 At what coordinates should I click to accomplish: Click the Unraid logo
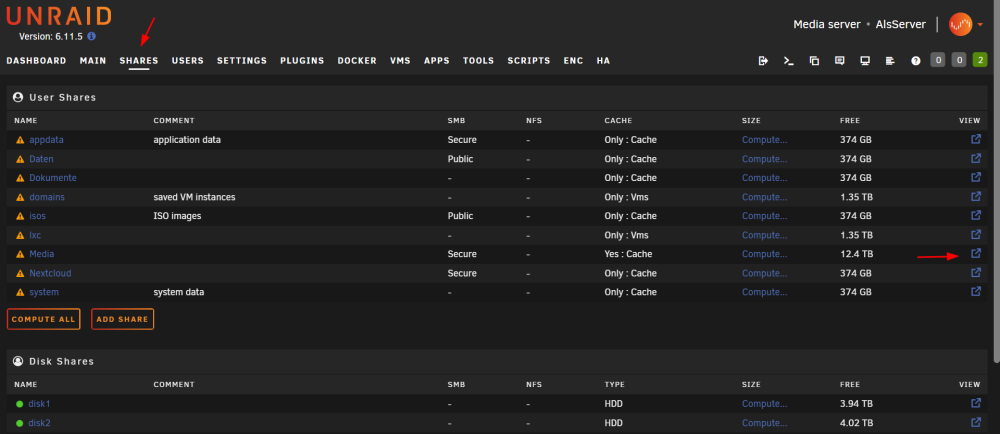pyautogui.click(x=59, y=16)
